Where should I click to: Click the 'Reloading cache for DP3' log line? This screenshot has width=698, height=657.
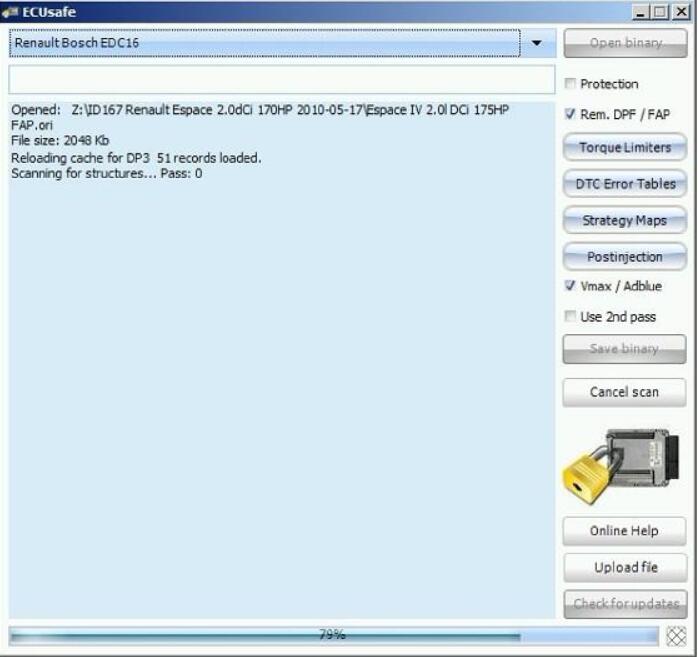click(x=136, y=158)
